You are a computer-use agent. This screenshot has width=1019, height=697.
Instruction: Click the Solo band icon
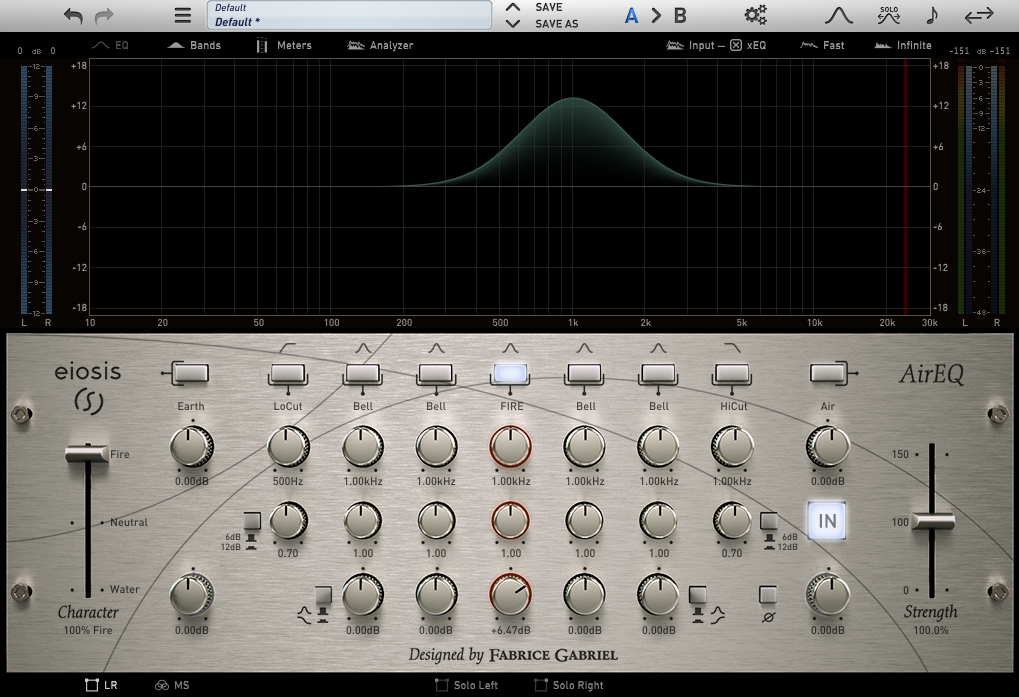(x=887, y=15)
